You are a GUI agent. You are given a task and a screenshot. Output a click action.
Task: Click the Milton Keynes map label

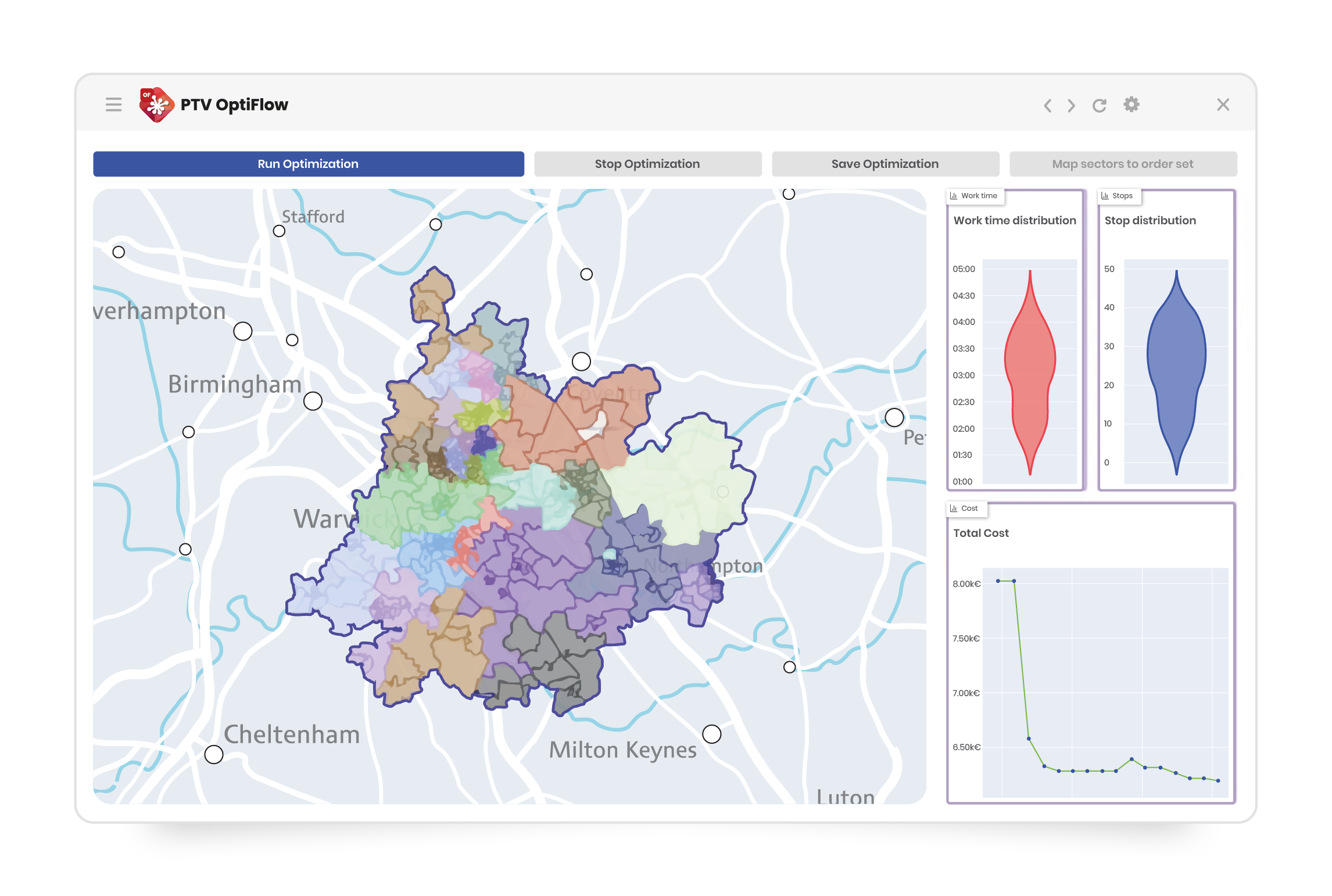(x=623, y=750)
